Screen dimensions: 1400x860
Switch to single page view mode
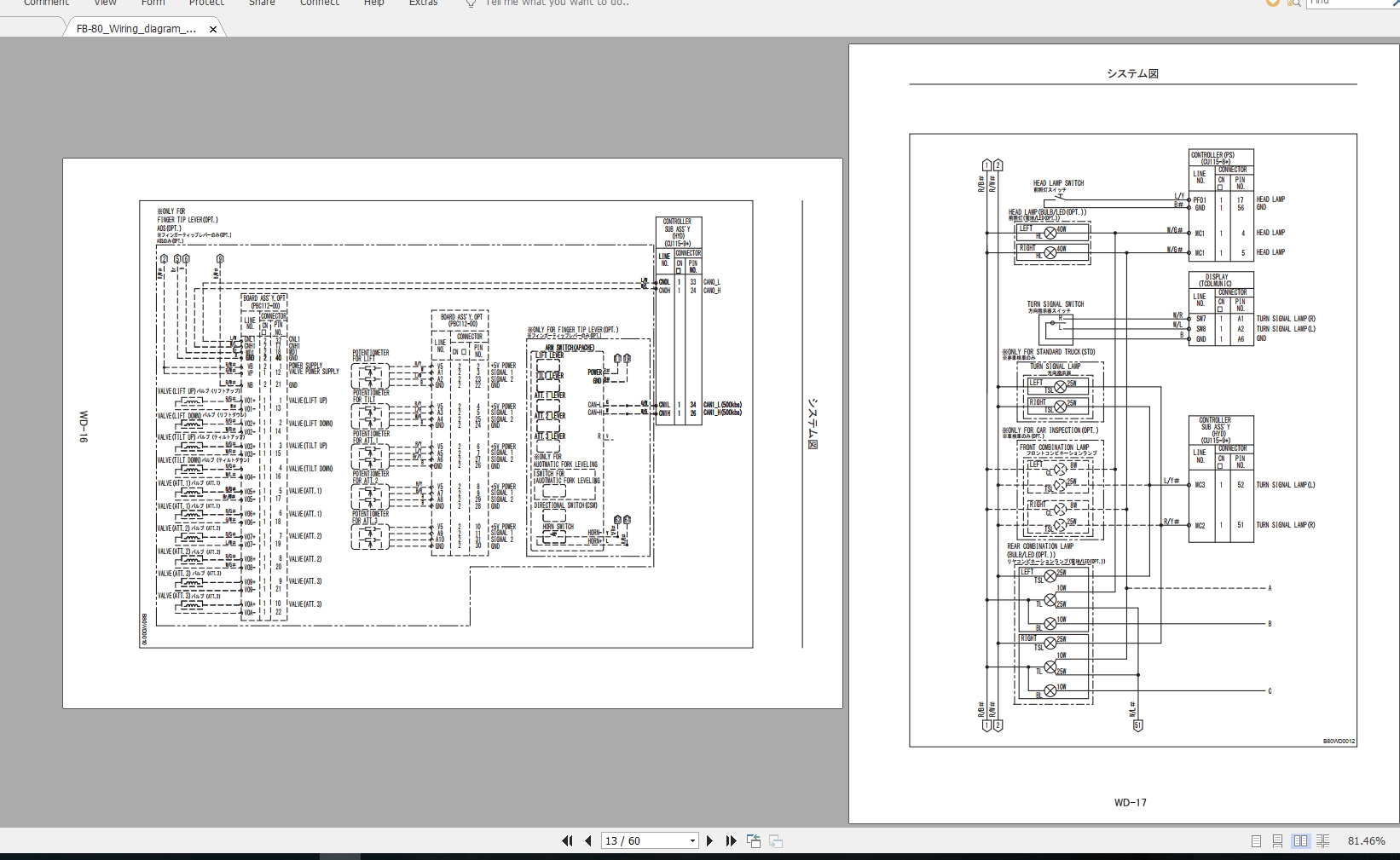point(1256,841)
